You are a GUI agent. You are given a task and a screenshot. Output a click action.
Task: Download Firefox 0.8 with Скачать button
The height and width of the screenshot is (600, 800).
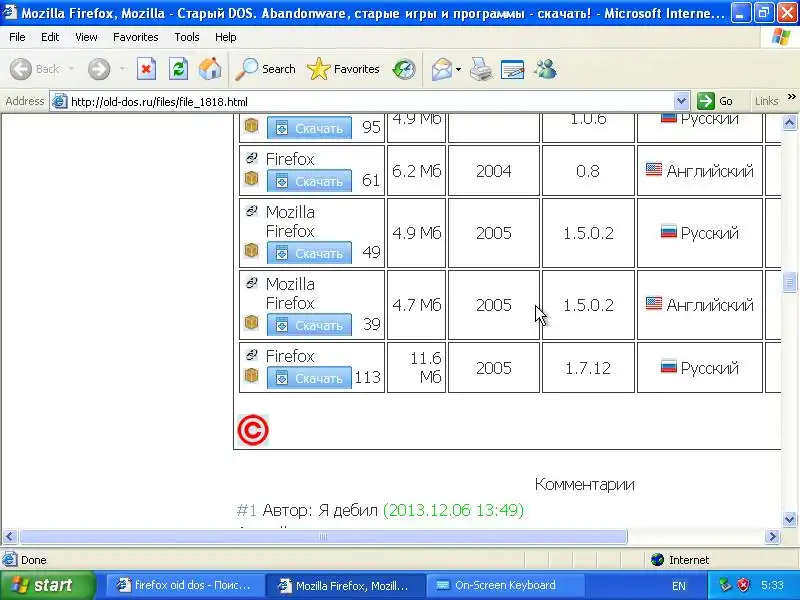(x=309, y=181)
